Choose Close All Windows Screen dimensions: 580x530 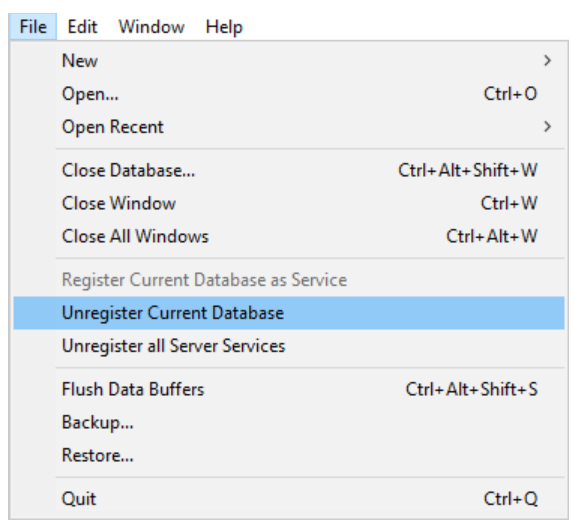point(289,236)
